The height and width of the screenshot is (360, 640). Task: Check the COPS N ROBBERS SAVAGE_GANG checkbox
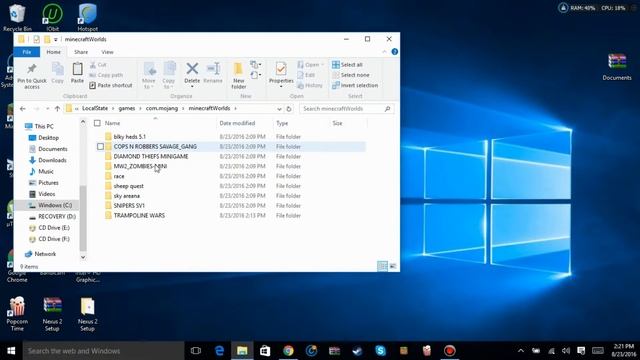100,146
